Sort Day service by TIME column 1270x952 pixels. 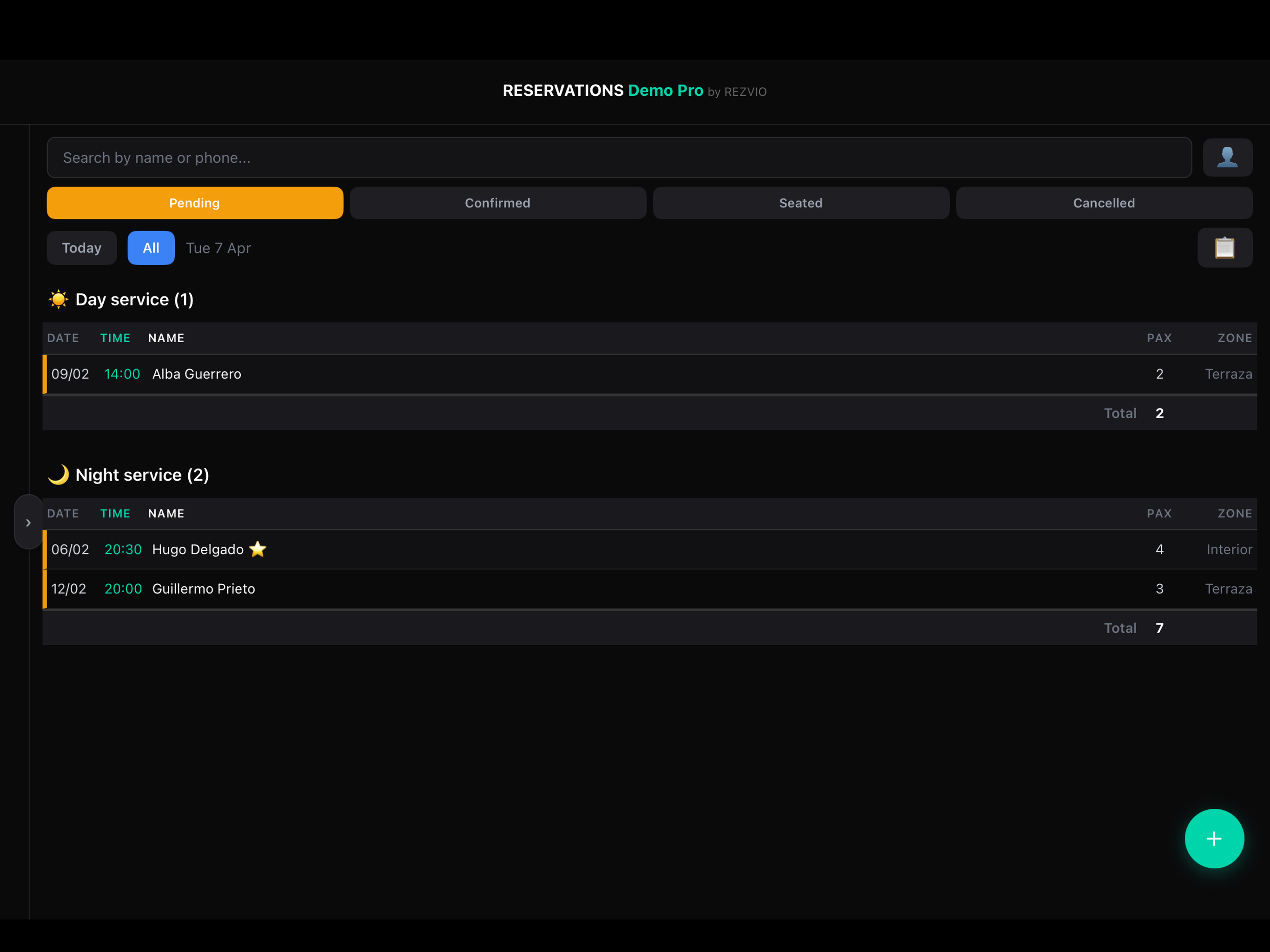(115, 337)
